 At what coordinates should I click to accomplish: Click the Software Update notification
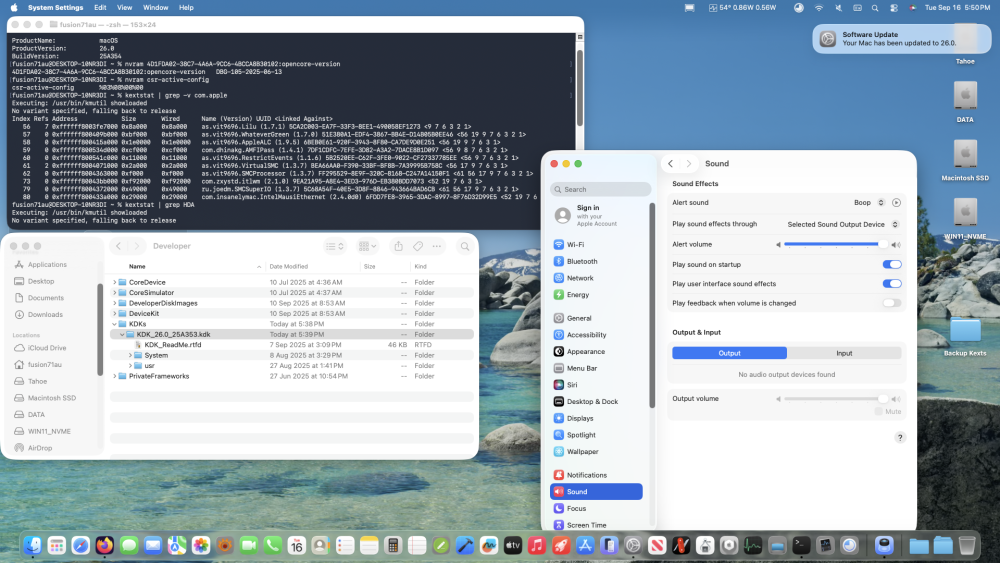pos(902,39)
